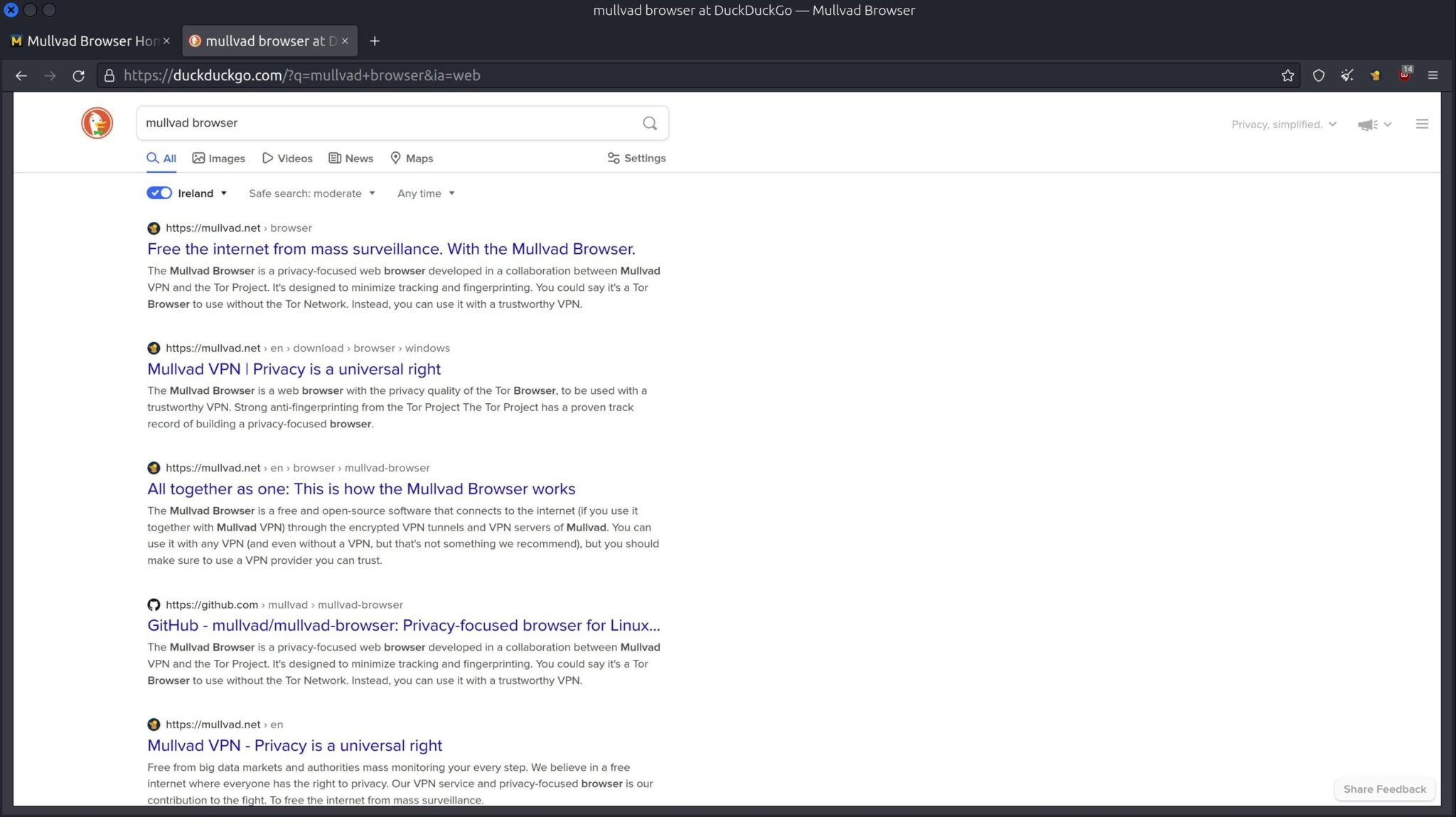
Task: Click the magnifier search button
Action: 649,123
